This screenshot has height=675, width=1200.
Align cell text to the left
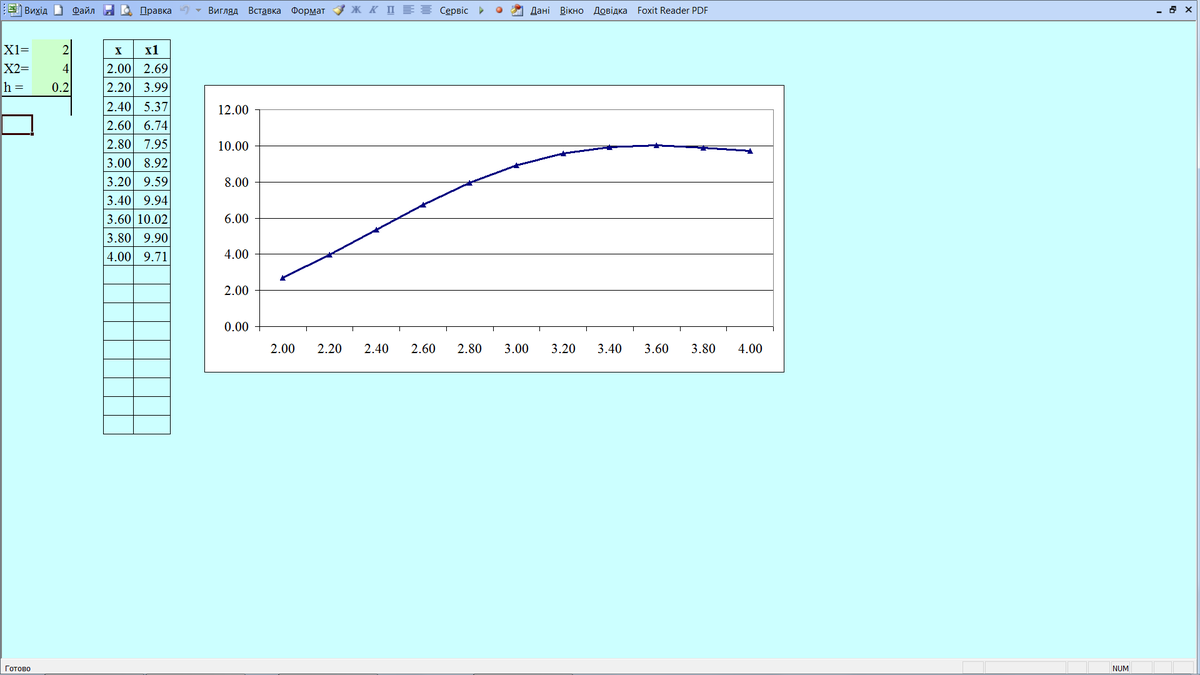click(x=409, y=10)
